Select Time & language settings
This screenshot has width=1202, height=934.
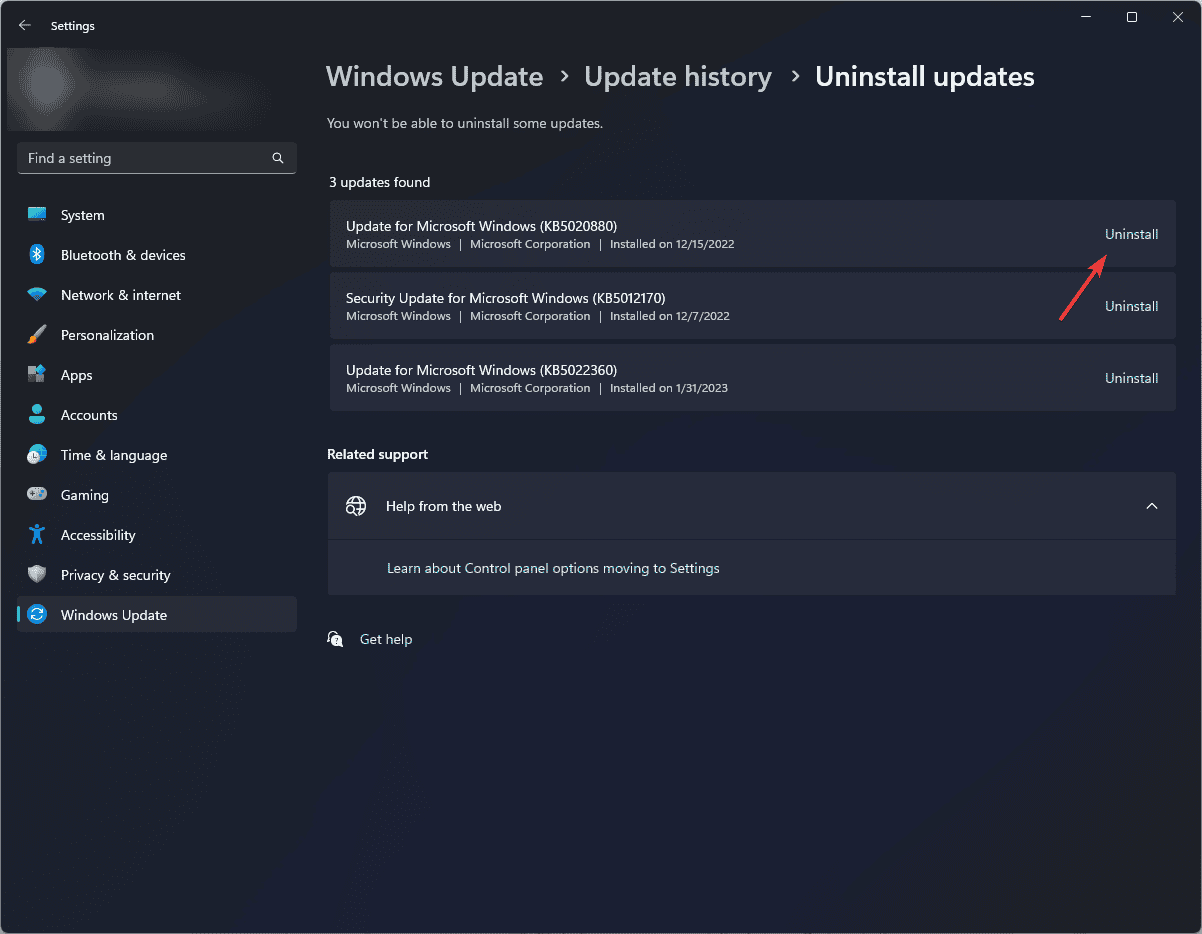pos(113,455)
